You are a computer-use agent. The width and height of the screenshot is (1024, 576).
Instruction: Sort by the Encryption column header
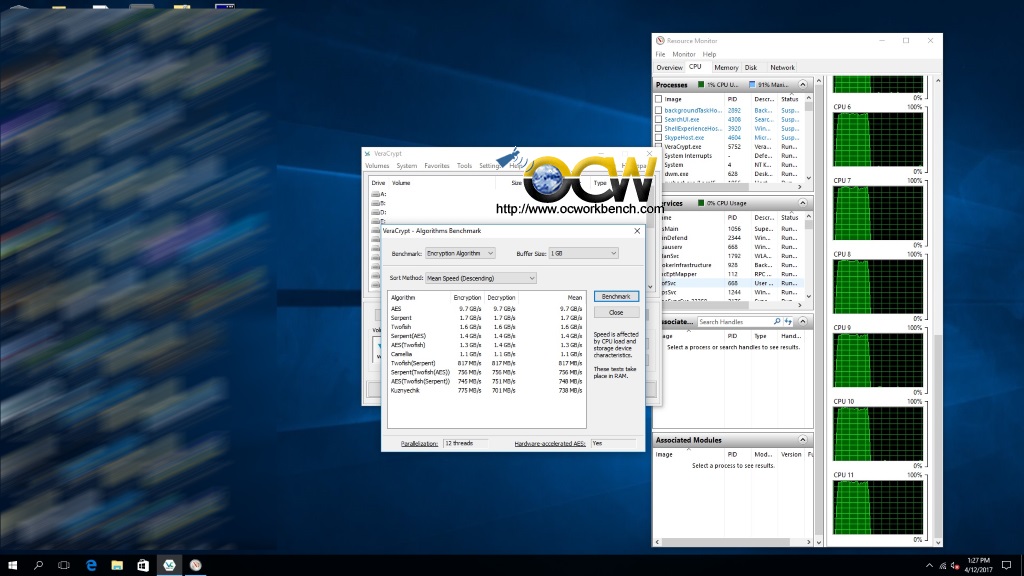tap(467, 298)
